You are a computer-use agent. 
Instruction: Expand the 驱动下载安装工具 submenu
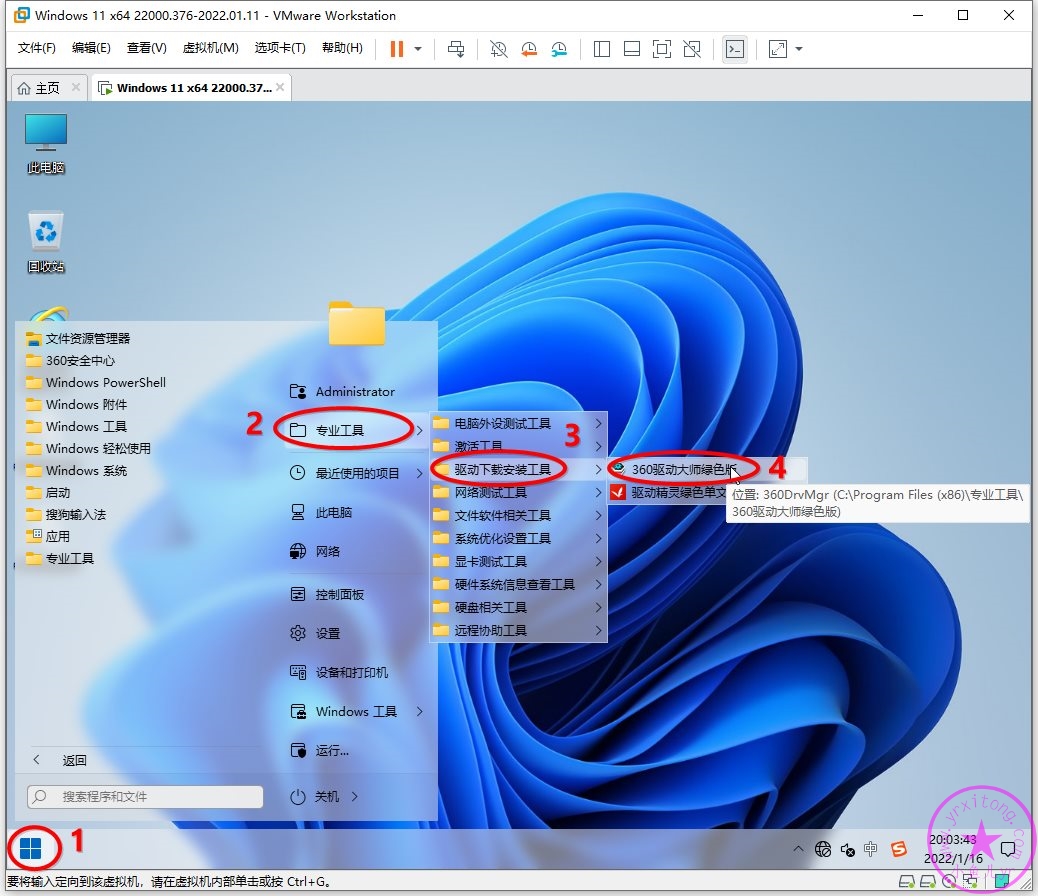click(x=518, y=470)
